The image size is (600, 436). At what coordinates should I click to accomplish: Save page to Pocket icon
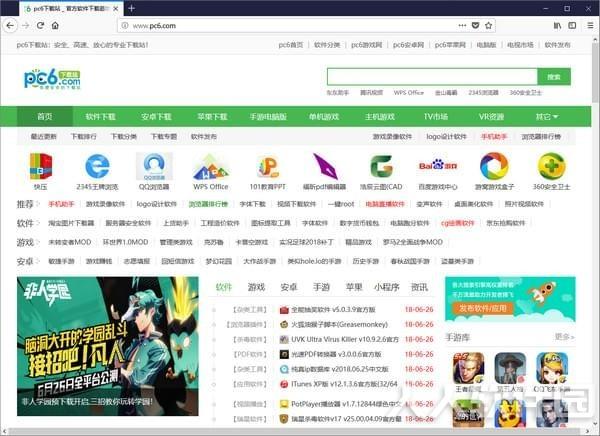coord(475,26)
